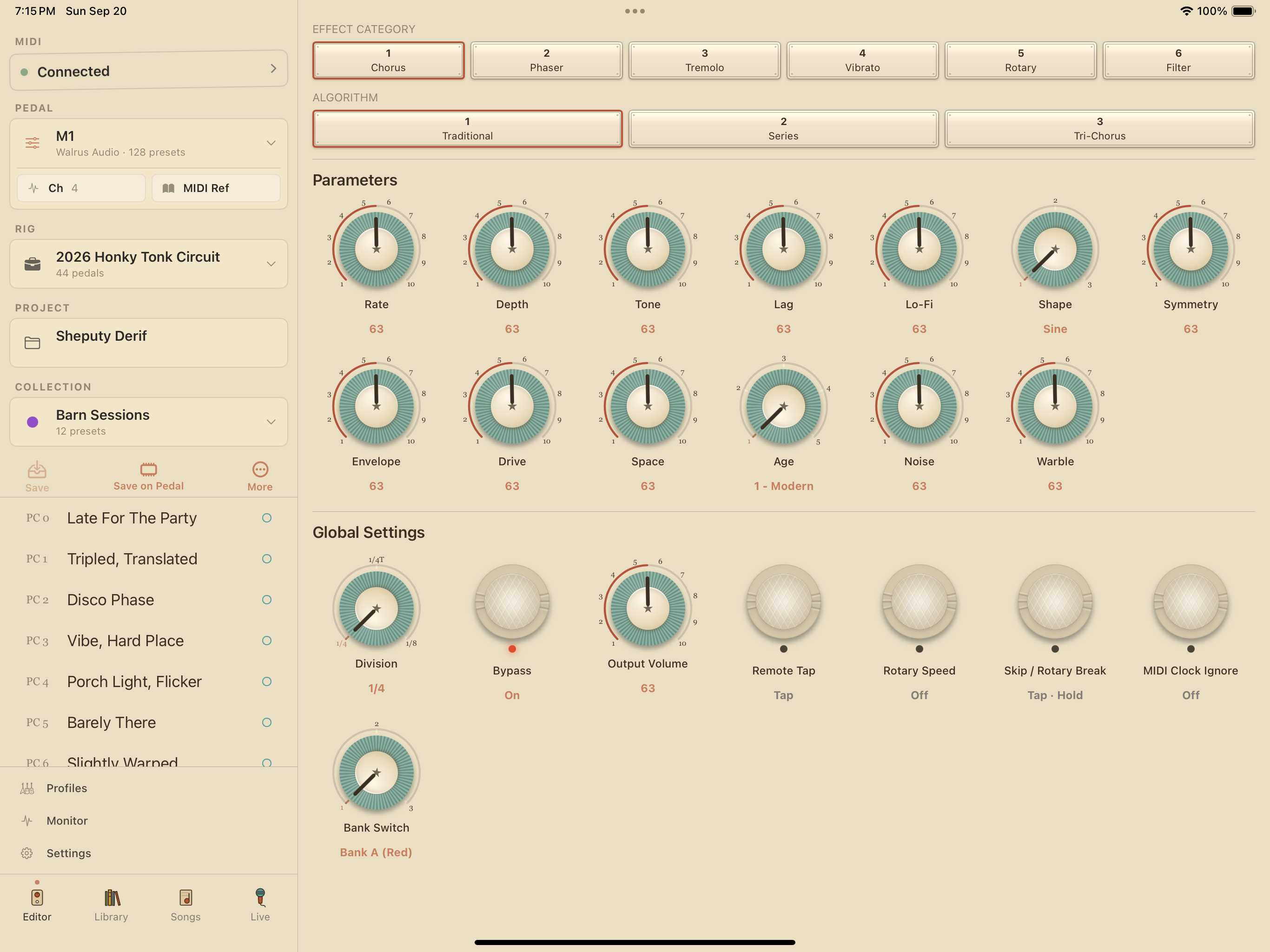Image resolution: width=1270 pixels, height=952 pixels.
Task: Click the Monitor waveform icon
Action: point(27,820)
